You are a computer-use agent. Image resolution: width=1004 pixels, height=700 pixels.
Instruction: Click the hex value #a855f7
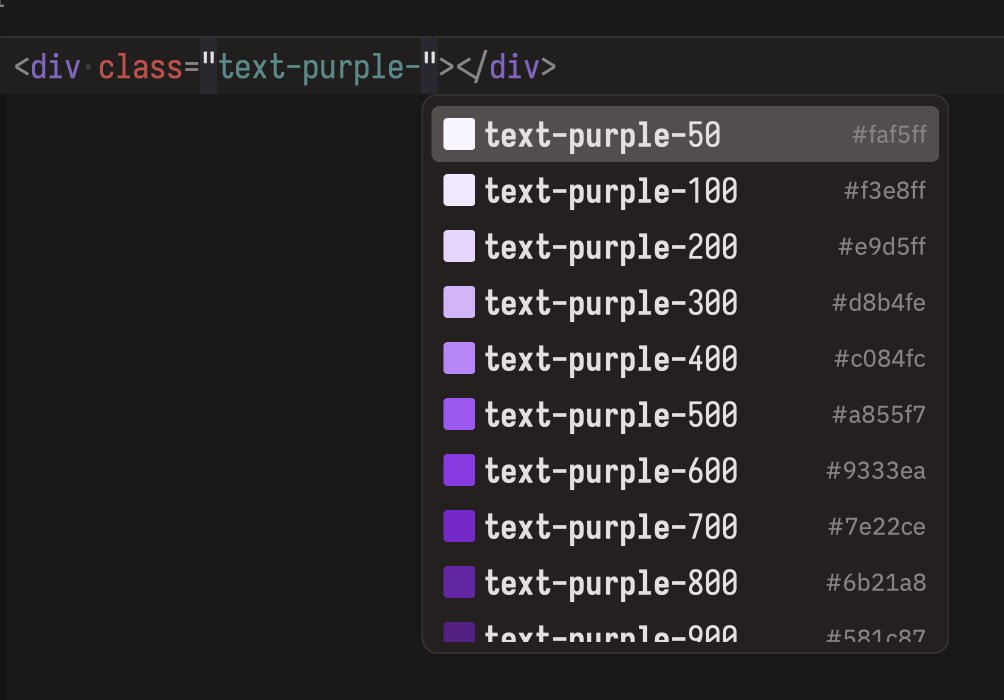878,414
